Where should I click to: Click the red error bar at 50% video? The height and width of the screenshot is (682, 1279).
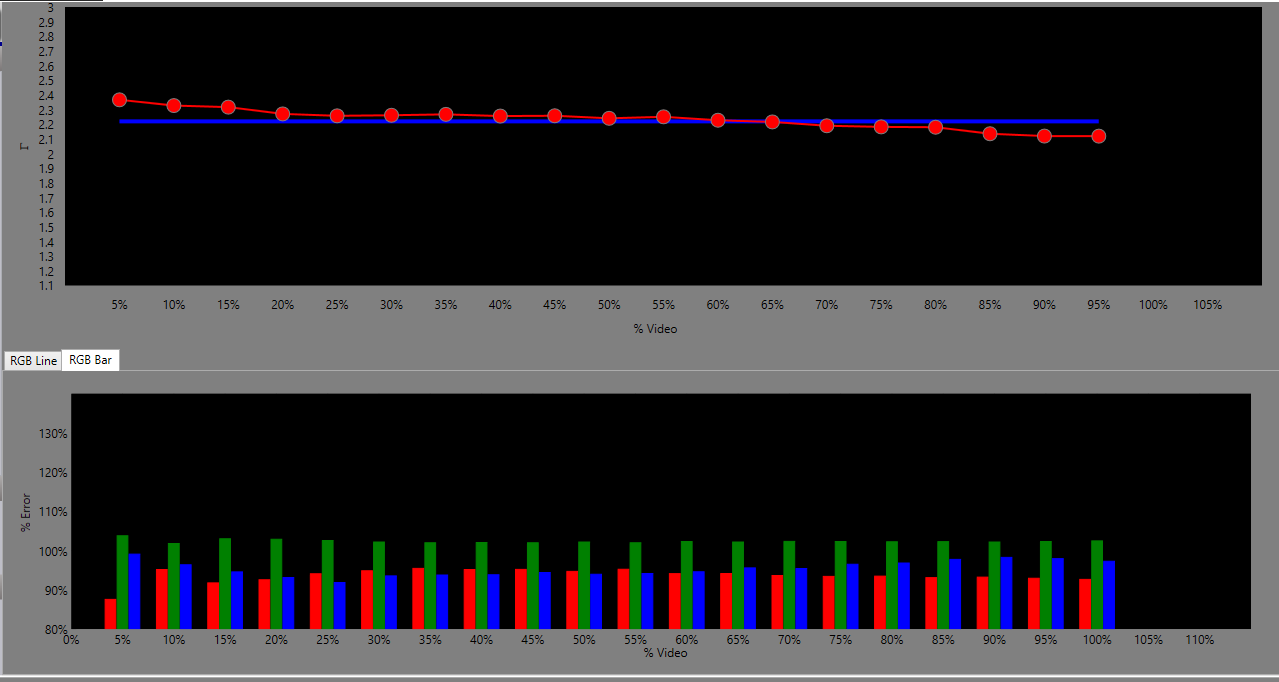click(572, 600)
